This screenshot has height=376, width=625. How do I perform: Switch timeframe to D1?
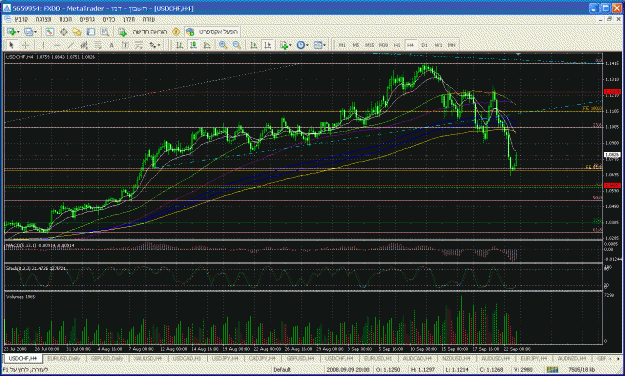425,45
